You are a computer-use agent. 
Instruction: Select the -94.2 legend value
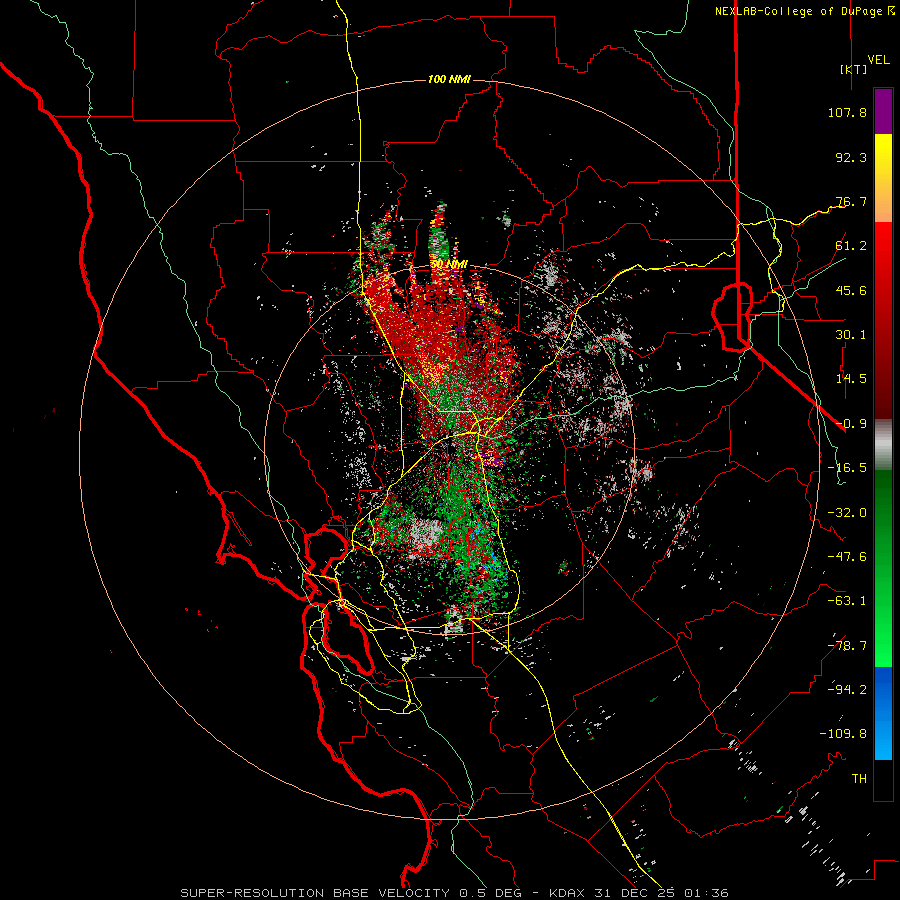tap(847, 690)
